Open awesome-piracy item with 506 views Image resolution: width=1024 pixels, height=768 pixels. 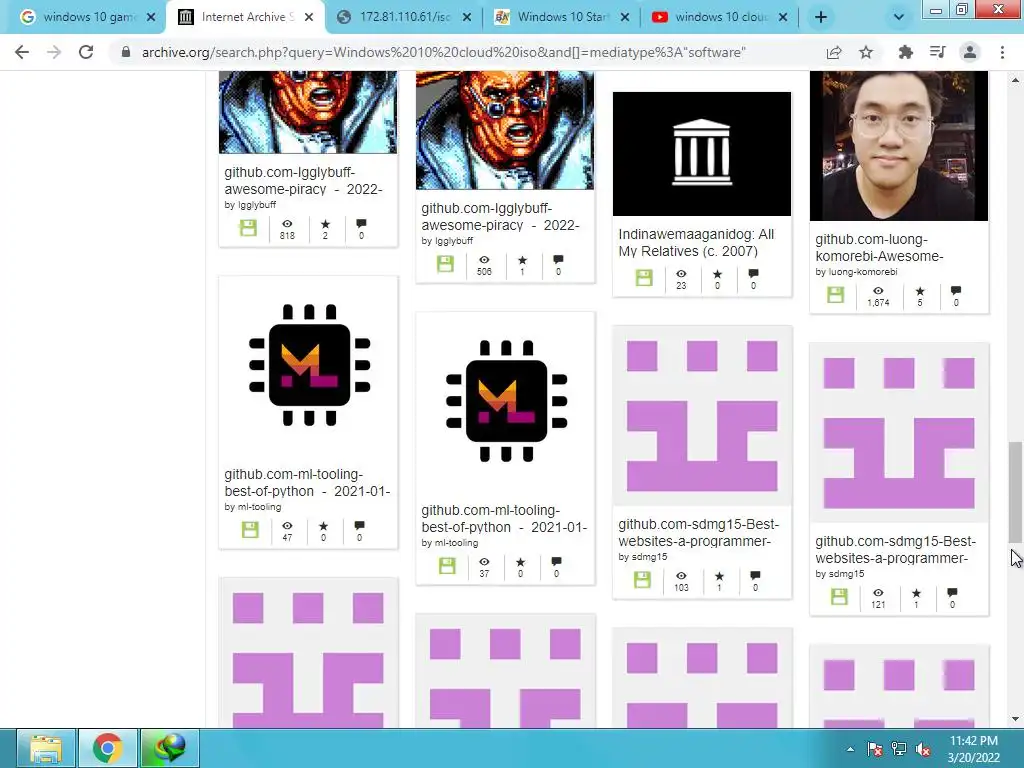click(x=500, y=216)
